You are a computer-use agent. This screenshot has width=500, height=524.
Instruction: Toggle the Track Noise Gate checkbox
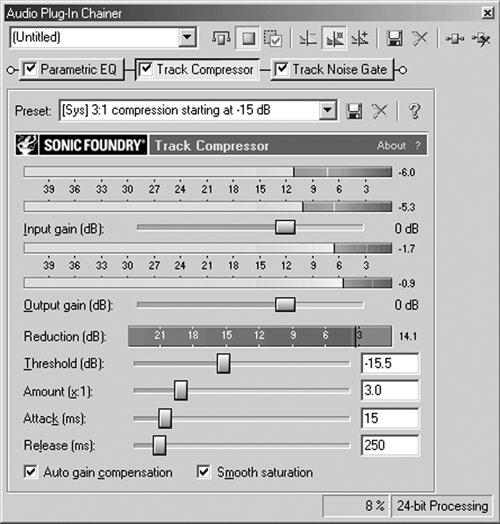pos(282,69)
